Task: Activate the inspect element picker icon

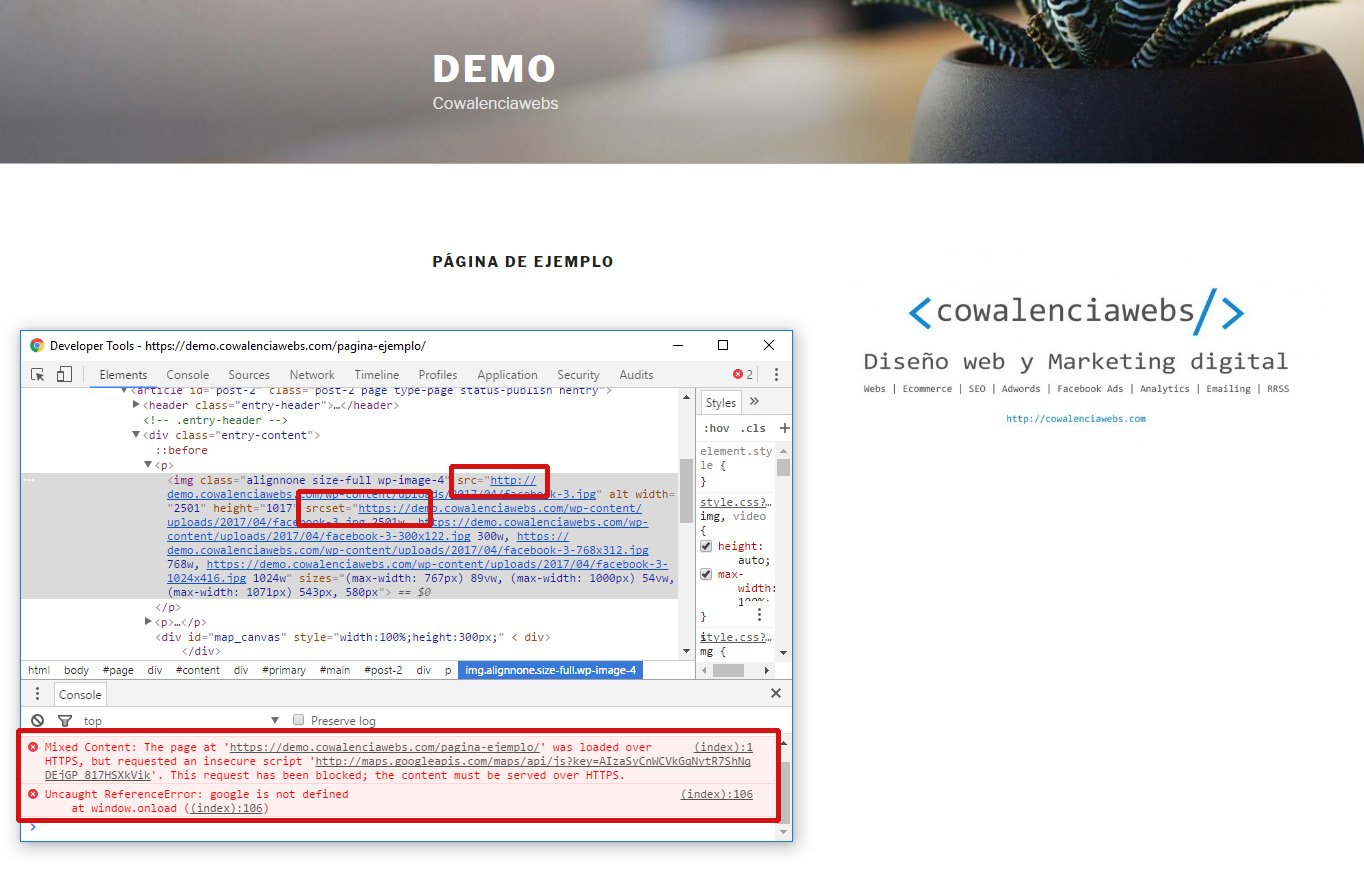Action: 38,375
